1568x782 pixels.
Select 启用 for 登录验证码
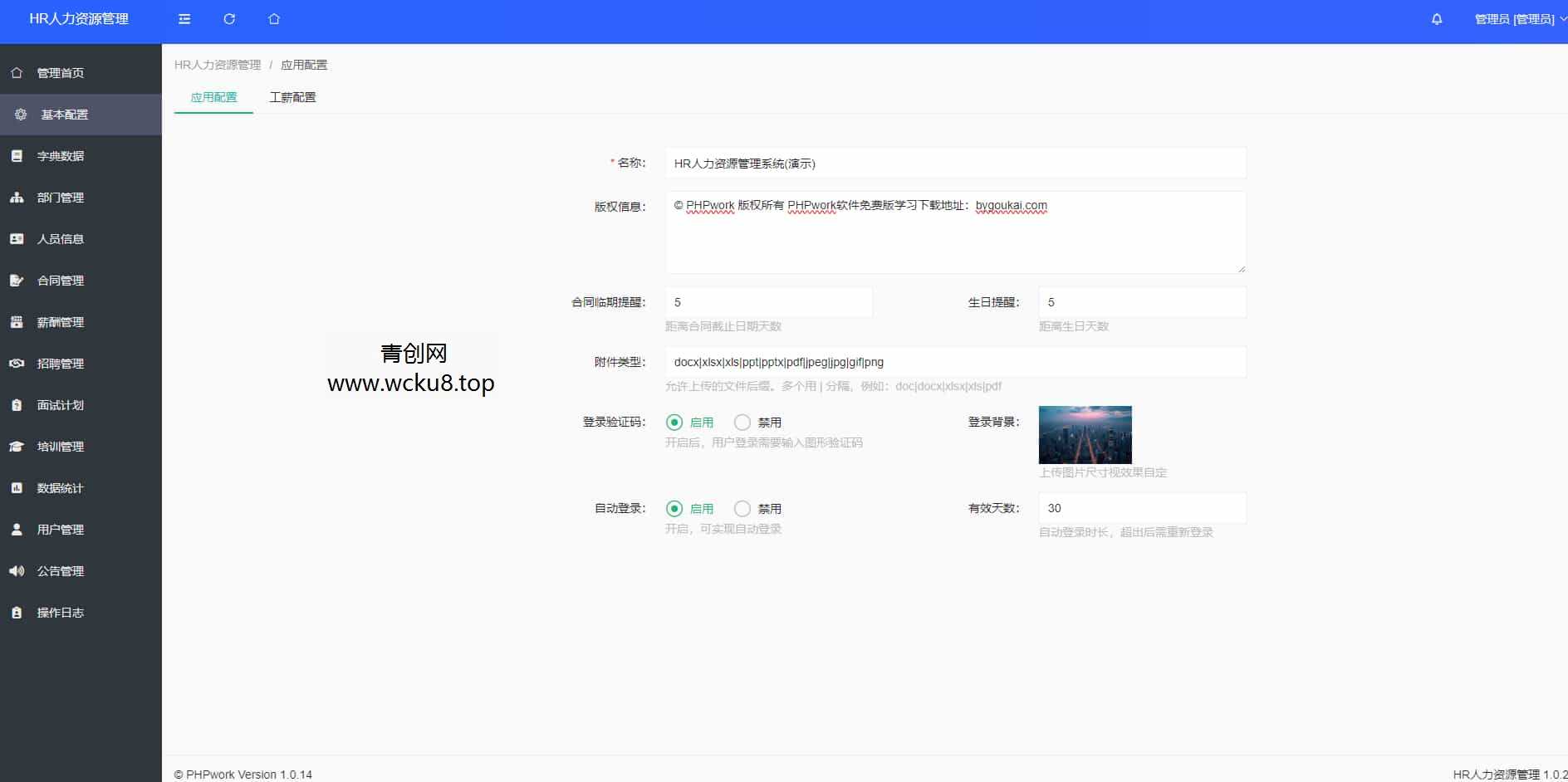[x=674, y=422]
